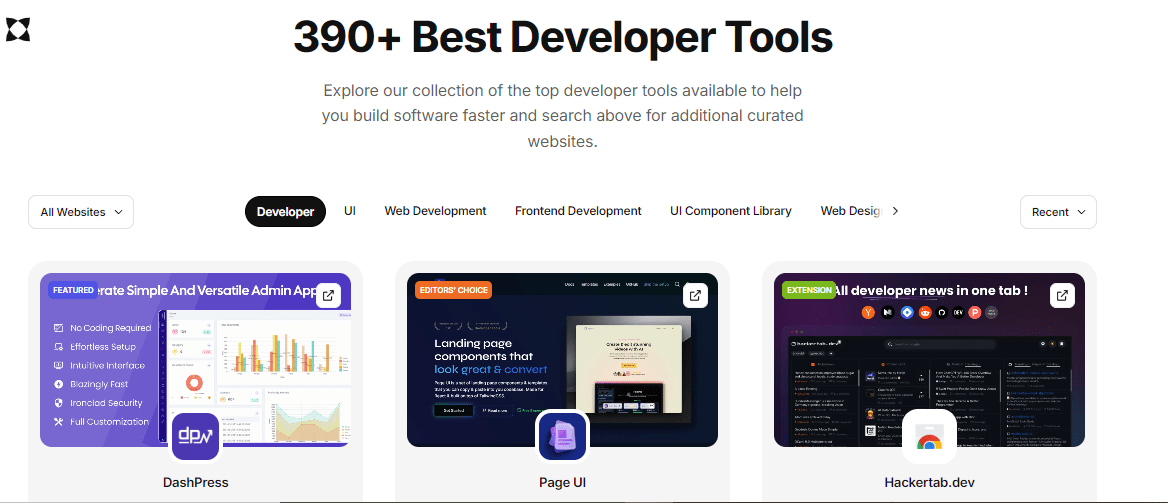
Task: Click the EXTENSION badge on Hackertab.dev
Action: click(808, 290)
